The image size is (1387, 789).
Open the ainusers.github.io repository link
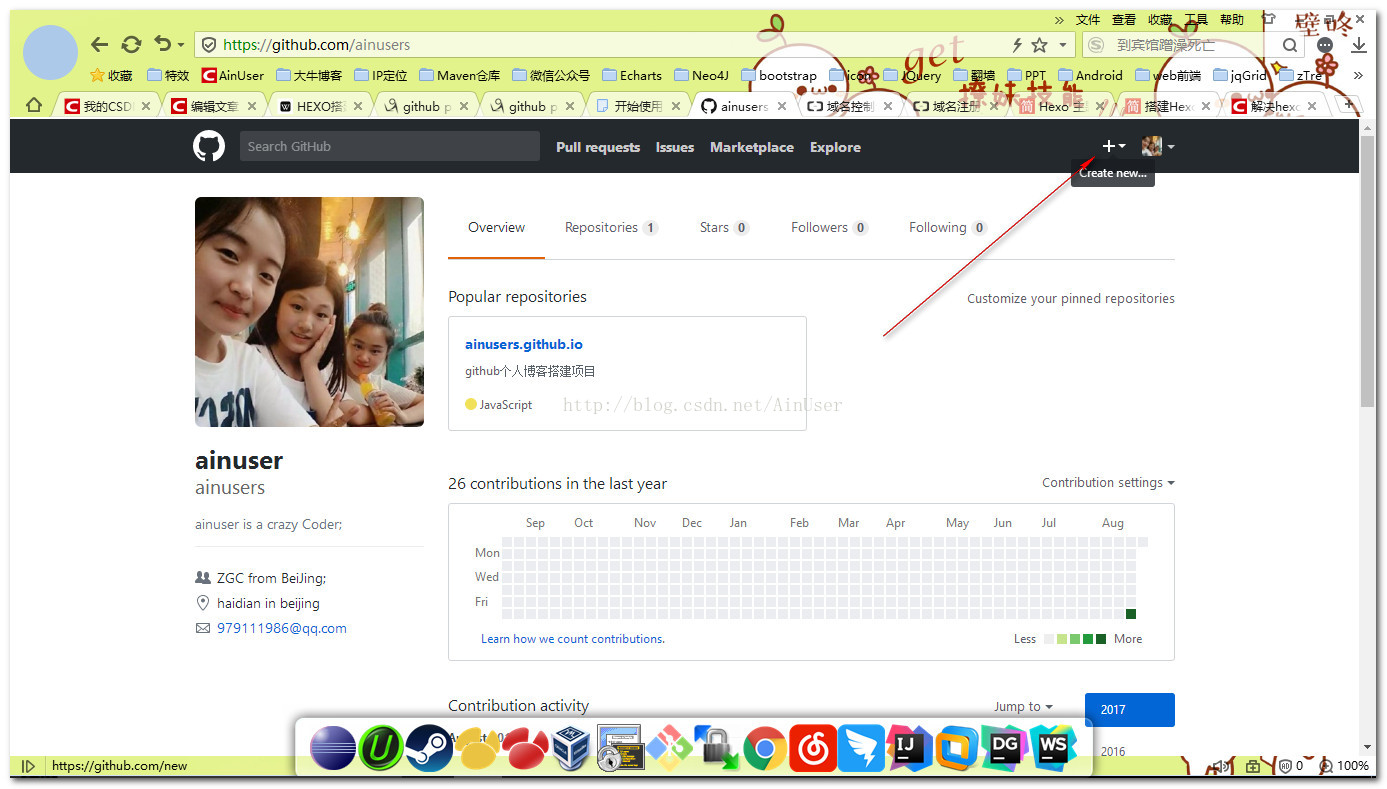pos(524,344)
